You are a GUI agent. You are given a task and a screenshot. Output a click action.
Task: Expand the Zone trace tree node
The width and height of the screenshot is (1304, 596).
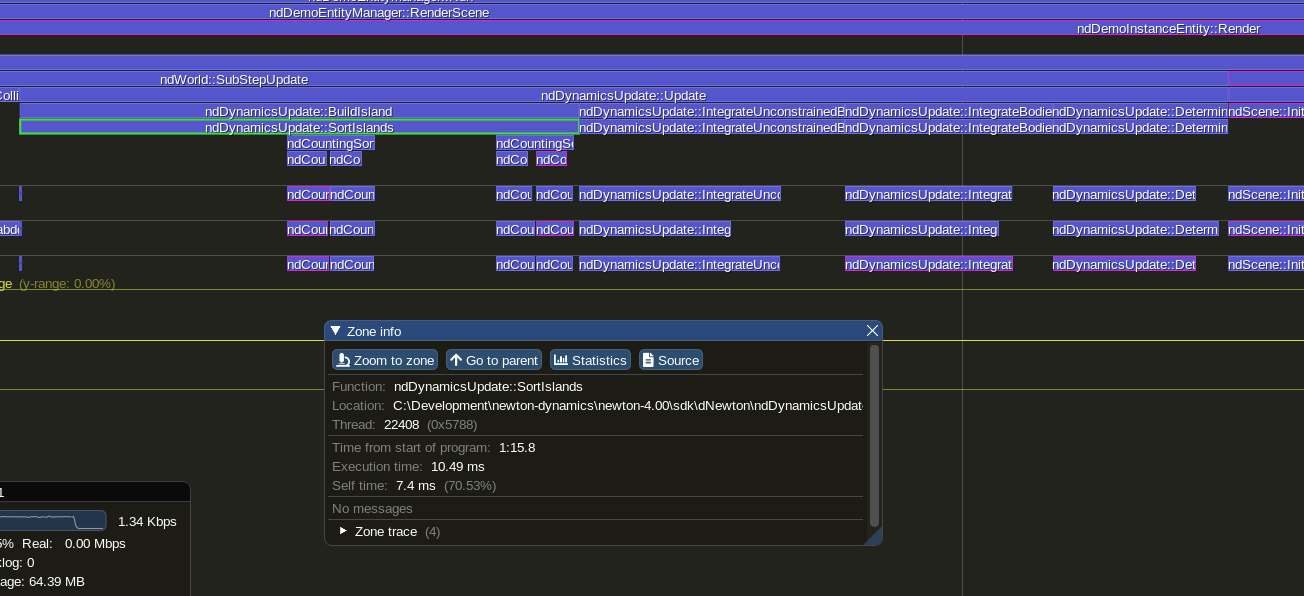click(x=344, y=531)
